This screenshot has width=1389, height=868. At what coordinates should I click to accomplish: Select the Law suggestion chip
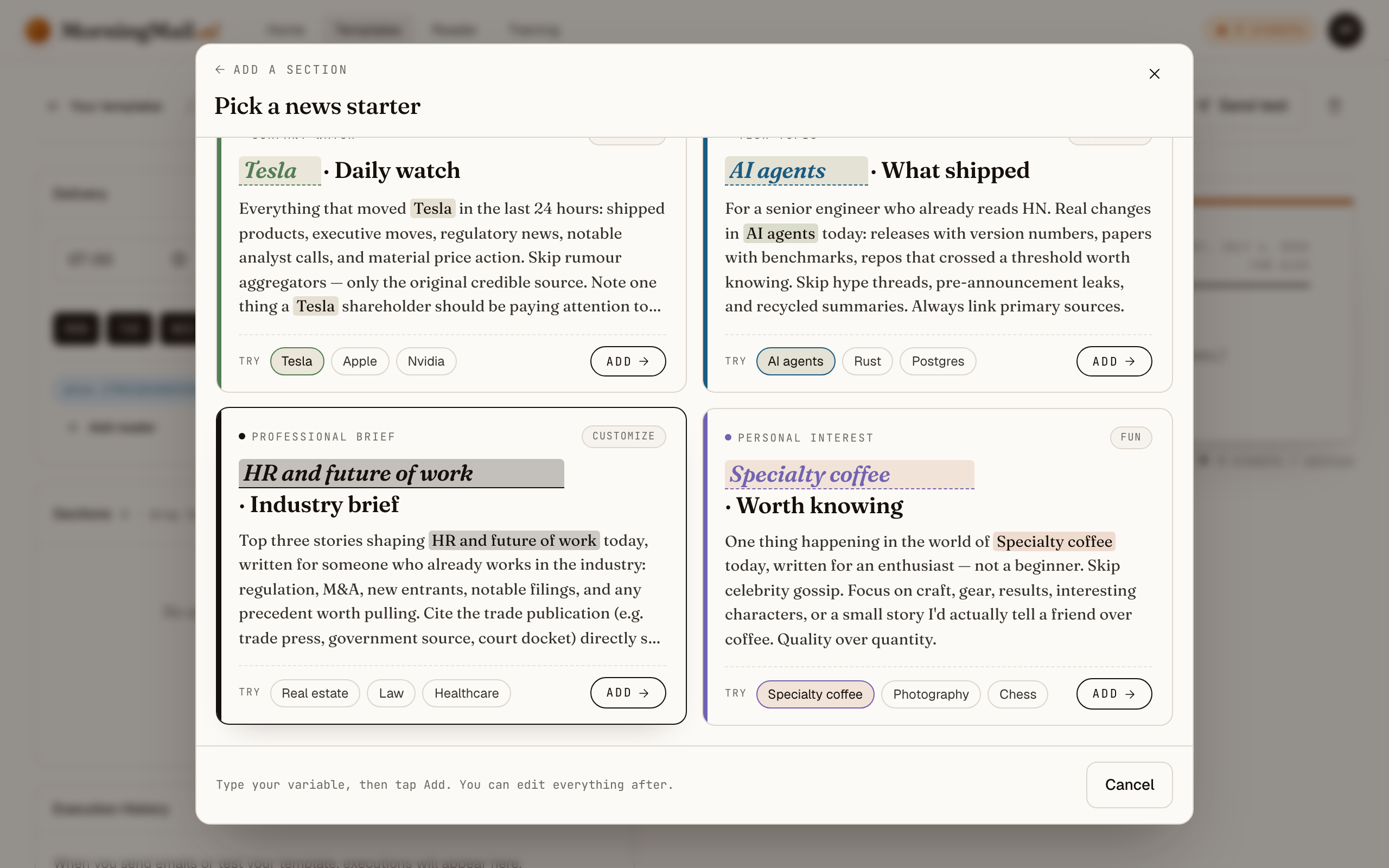pyautogui.click(x=391, y=693)
